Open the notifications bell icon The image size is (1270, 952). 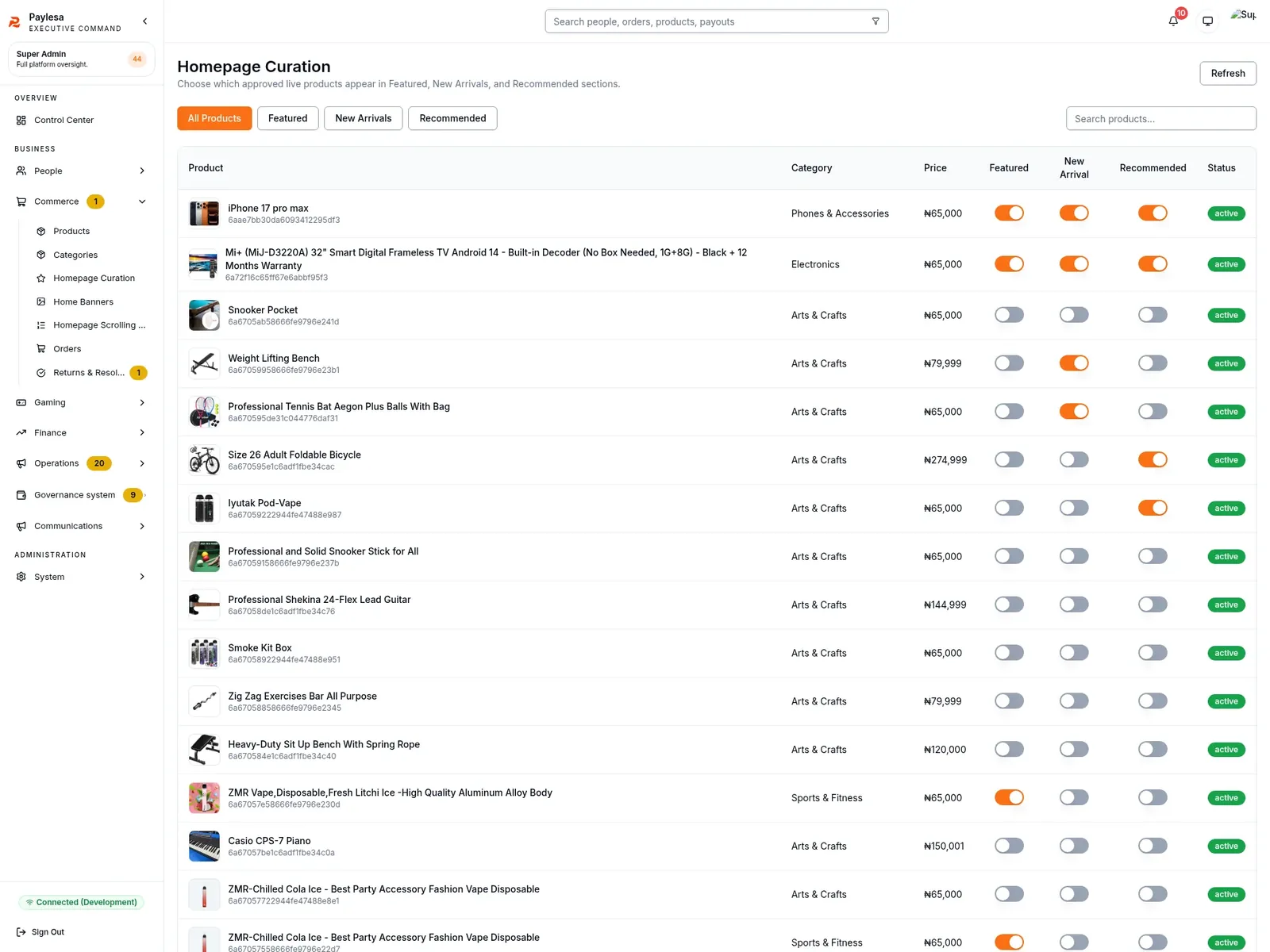point(1173,21)
